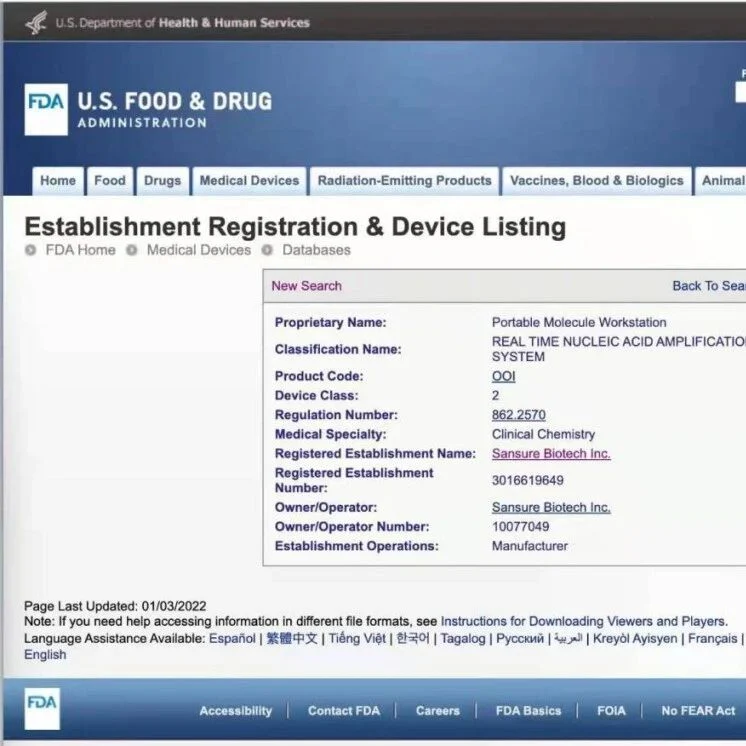Go to Databases breadcrumb link
Image resolution: width=746 pixels, height=746 pixels.
[316, 250]
